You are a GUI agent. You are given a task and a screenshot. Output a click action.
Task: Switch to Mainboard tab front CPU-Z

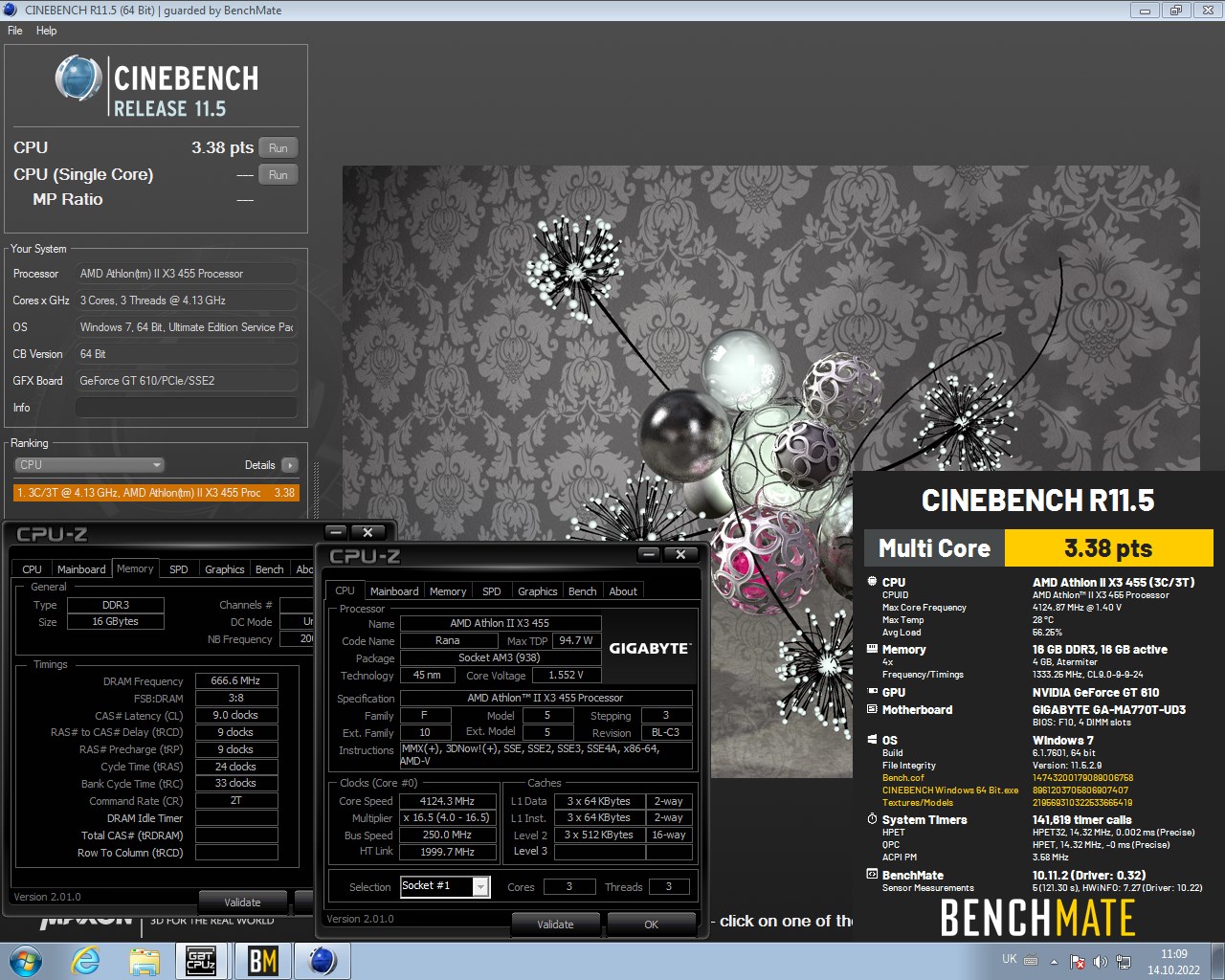394,591
